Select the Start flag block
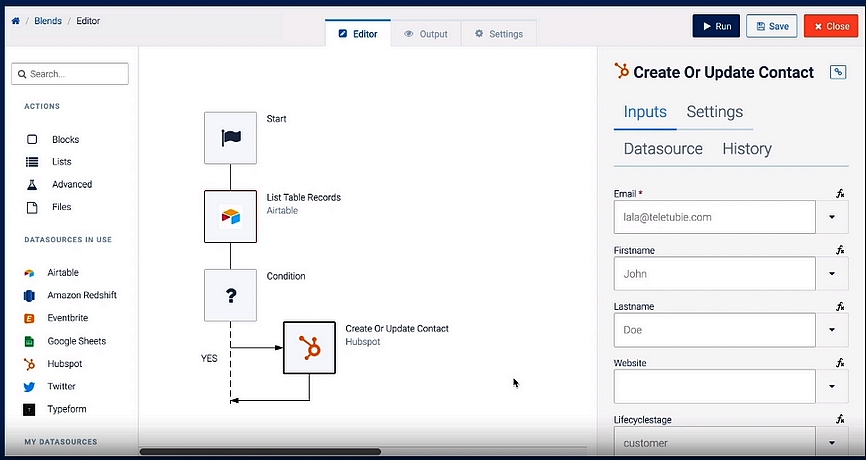 pos(230,138)
